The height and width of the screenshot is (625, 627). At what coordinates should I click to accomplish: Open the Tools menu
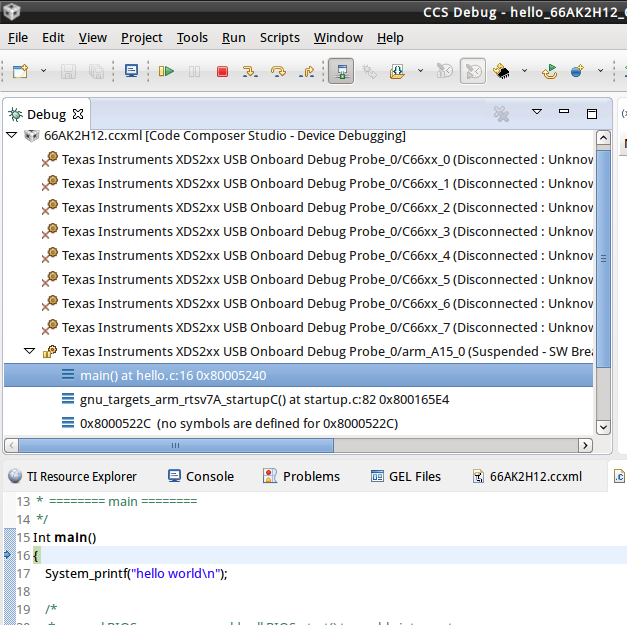192,38
